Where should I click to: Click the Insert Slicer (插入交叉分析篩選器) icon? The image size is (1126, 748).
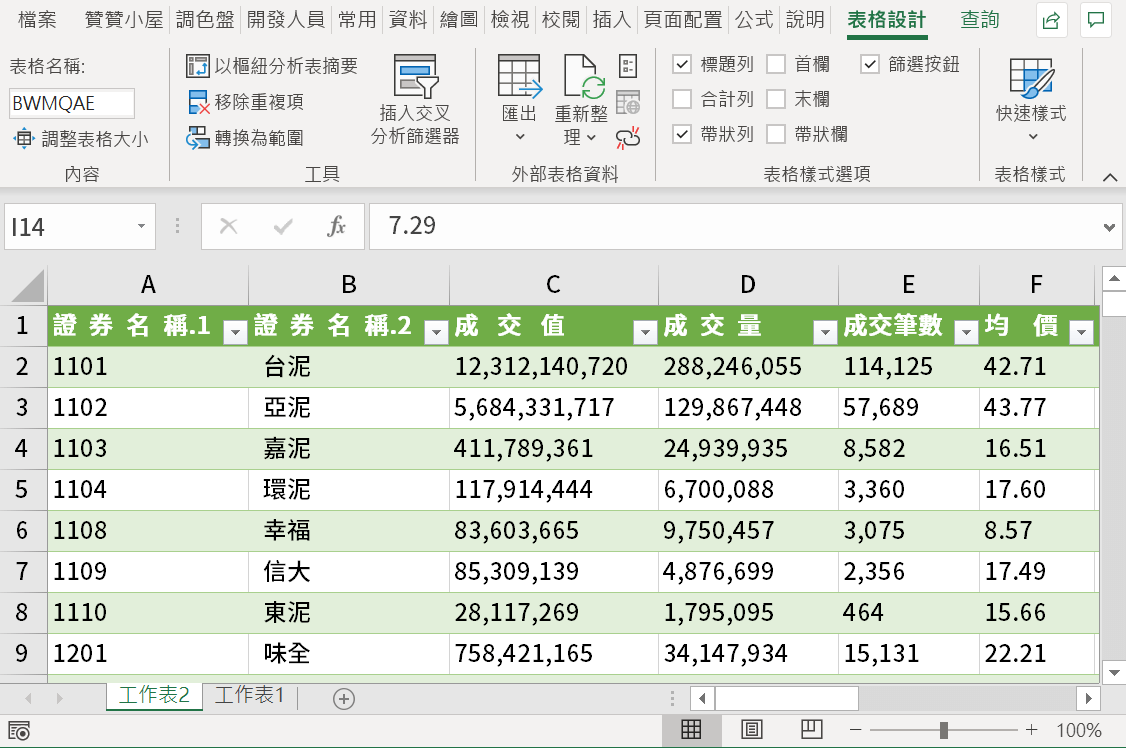[415, 77]
